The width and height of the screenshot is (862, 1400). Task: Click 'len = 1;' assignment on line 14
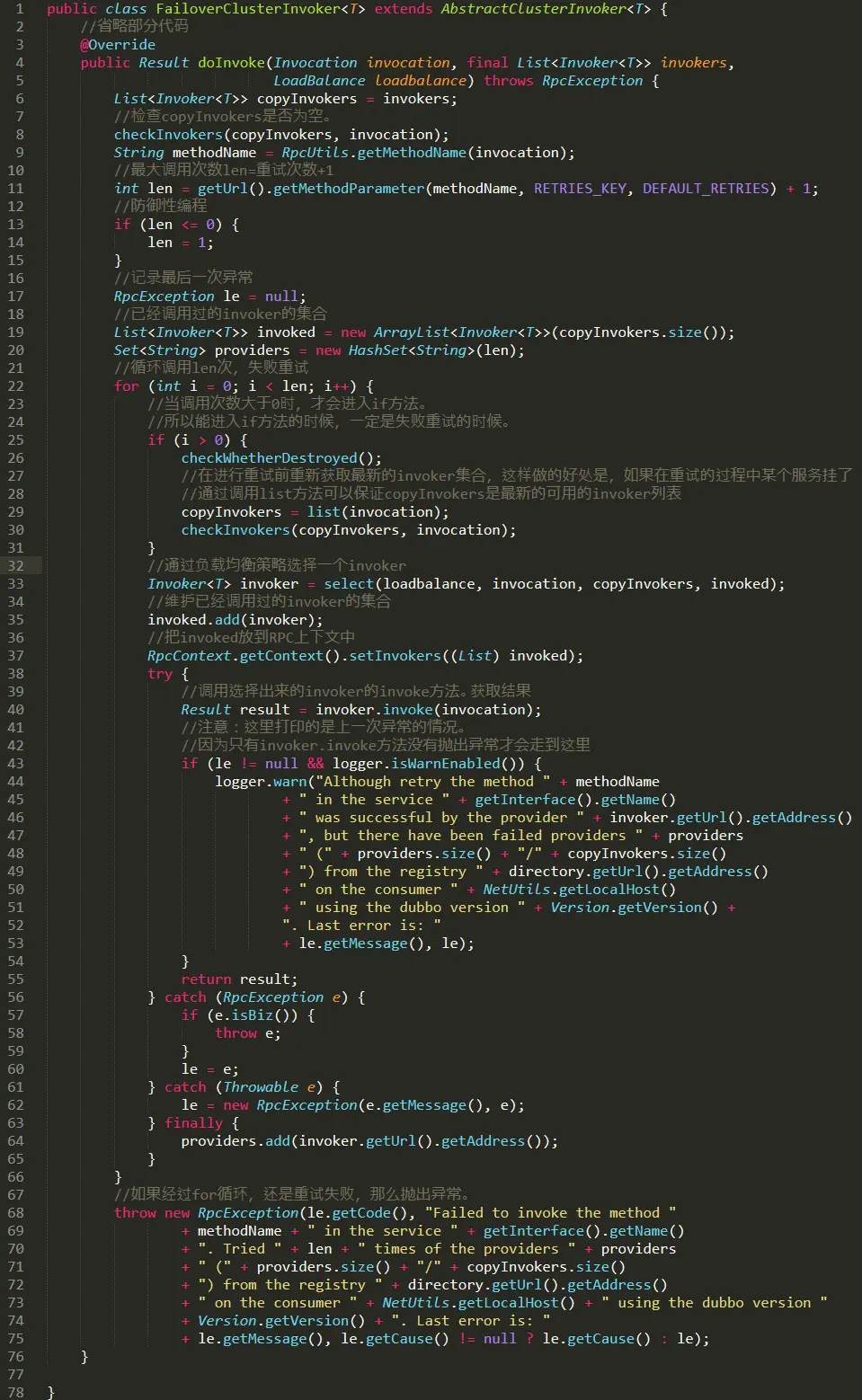point(181,243)
